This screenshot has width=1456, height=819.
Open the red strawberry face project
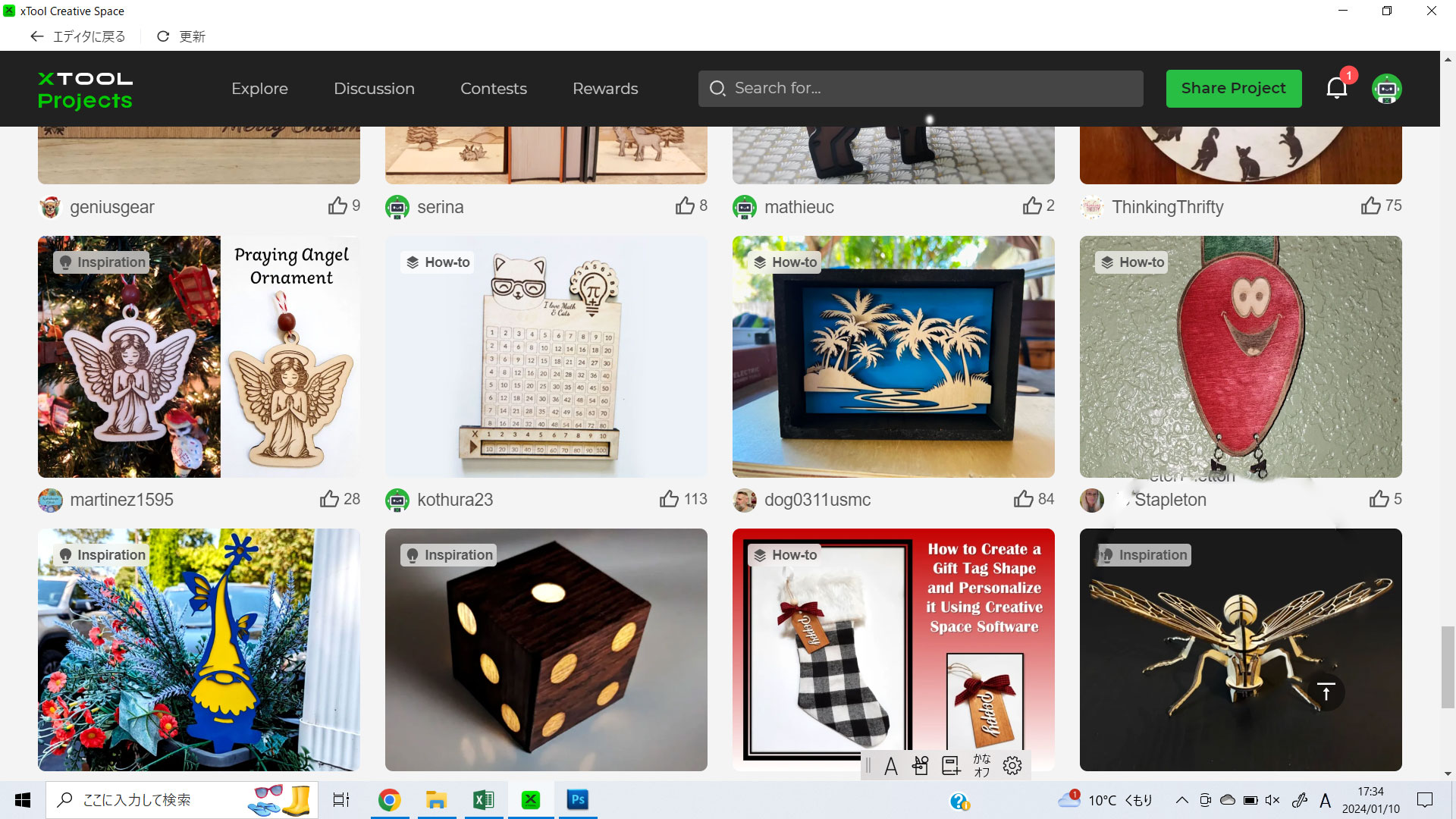point(1241,356)
